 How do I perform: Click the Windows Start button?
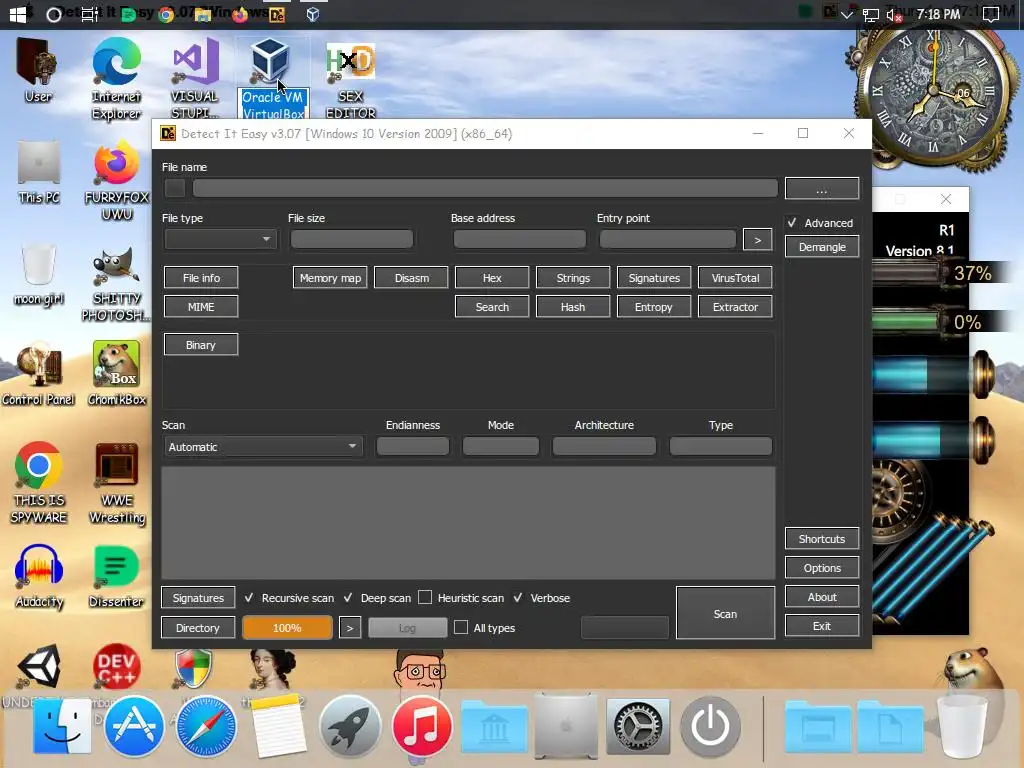pos(18,14)
